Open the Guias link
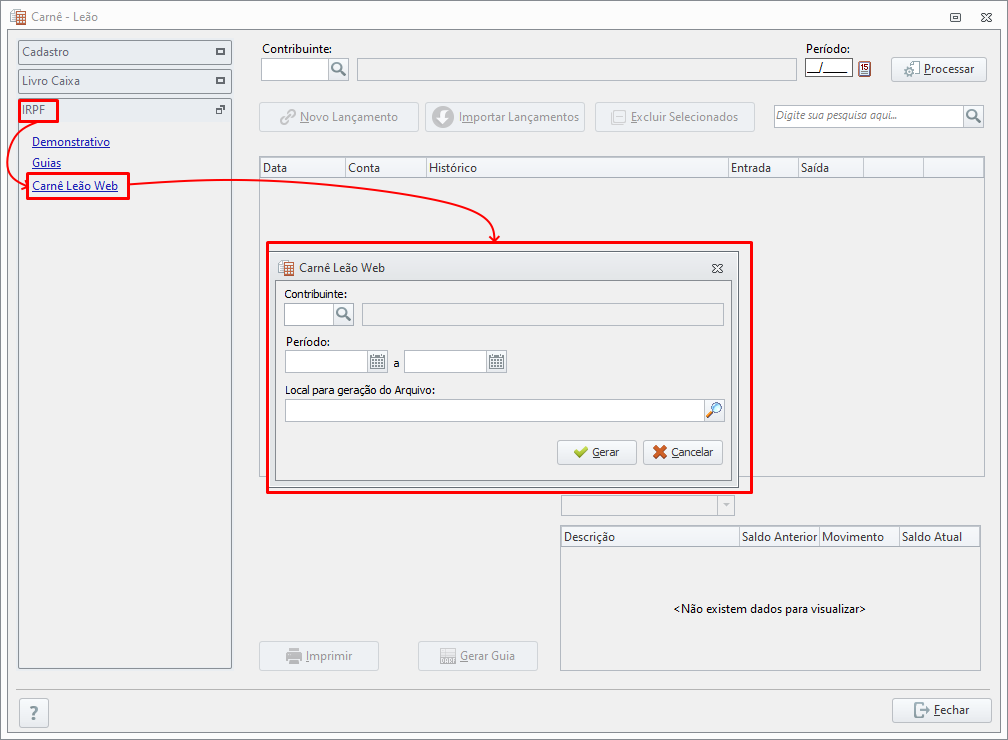 (46, 163)
